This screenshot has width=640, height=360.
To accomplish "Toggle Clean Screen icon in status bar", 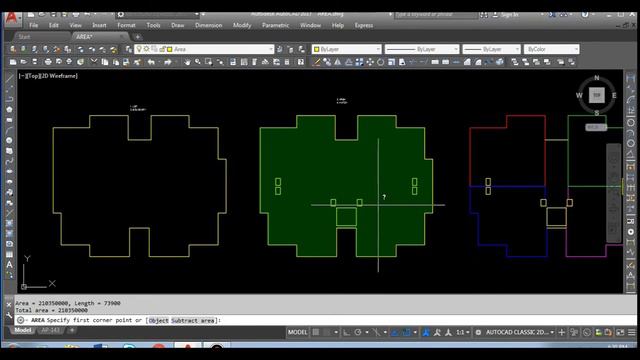I will coord(620,332).
